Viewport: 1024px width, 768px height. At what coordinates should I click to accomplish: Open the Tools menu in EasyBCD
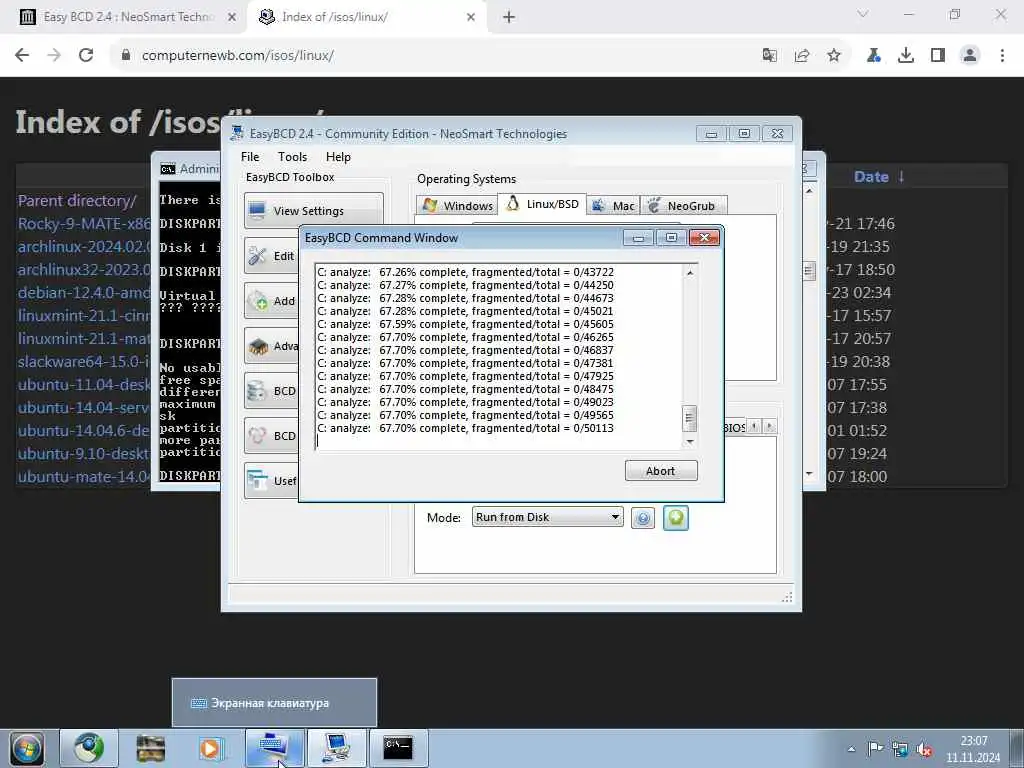tap(292, 157)
